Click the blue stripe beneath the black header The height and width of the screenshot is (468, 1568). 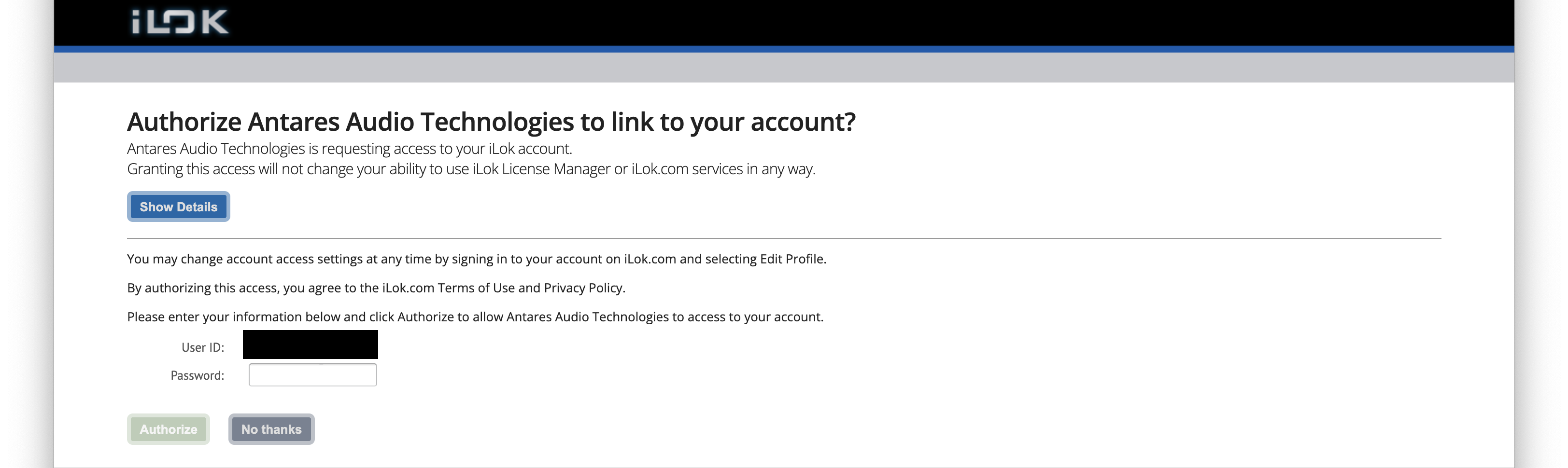(783, 49)
